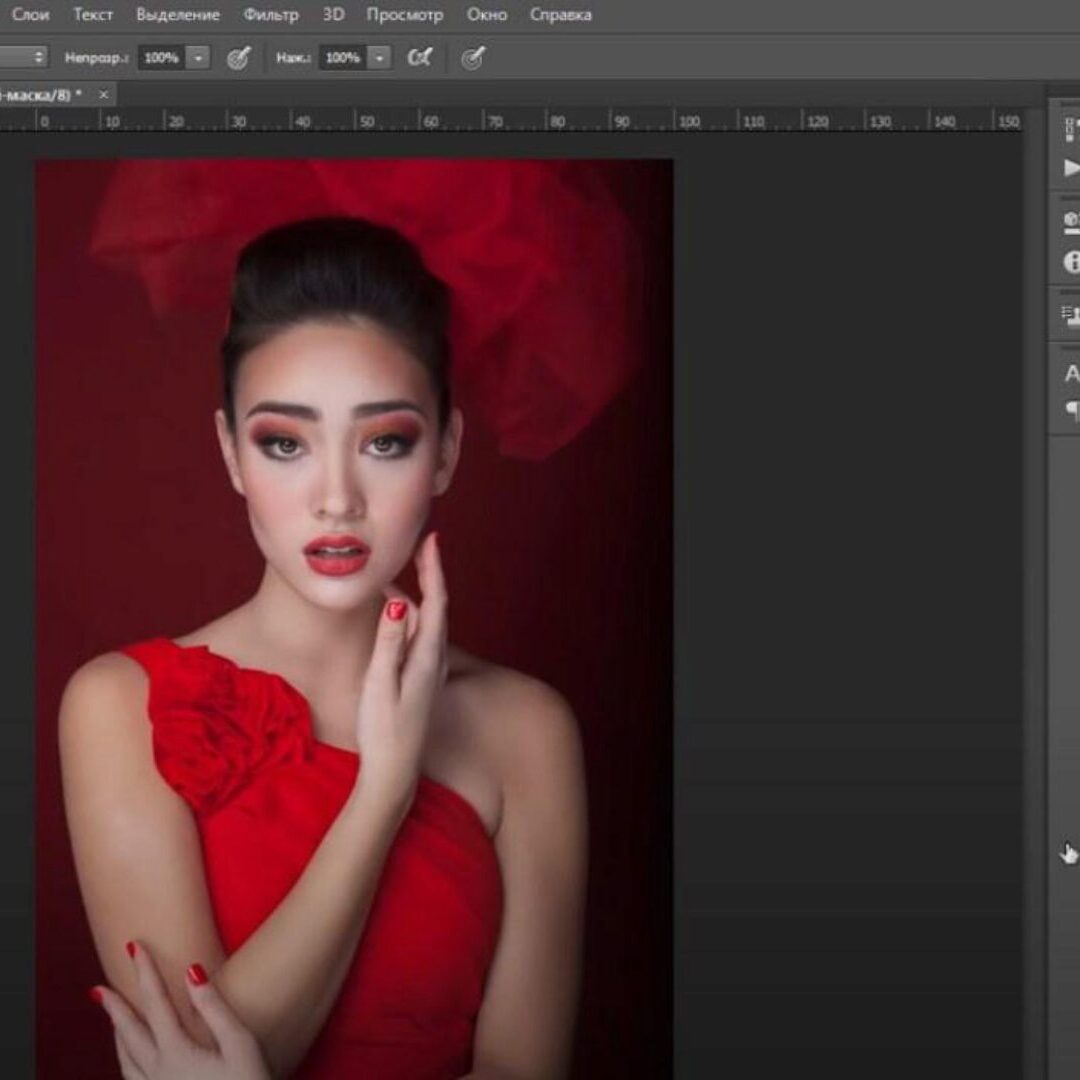
Task: Toggle pen pressure for opacity
Action: [x=238, y=58]
